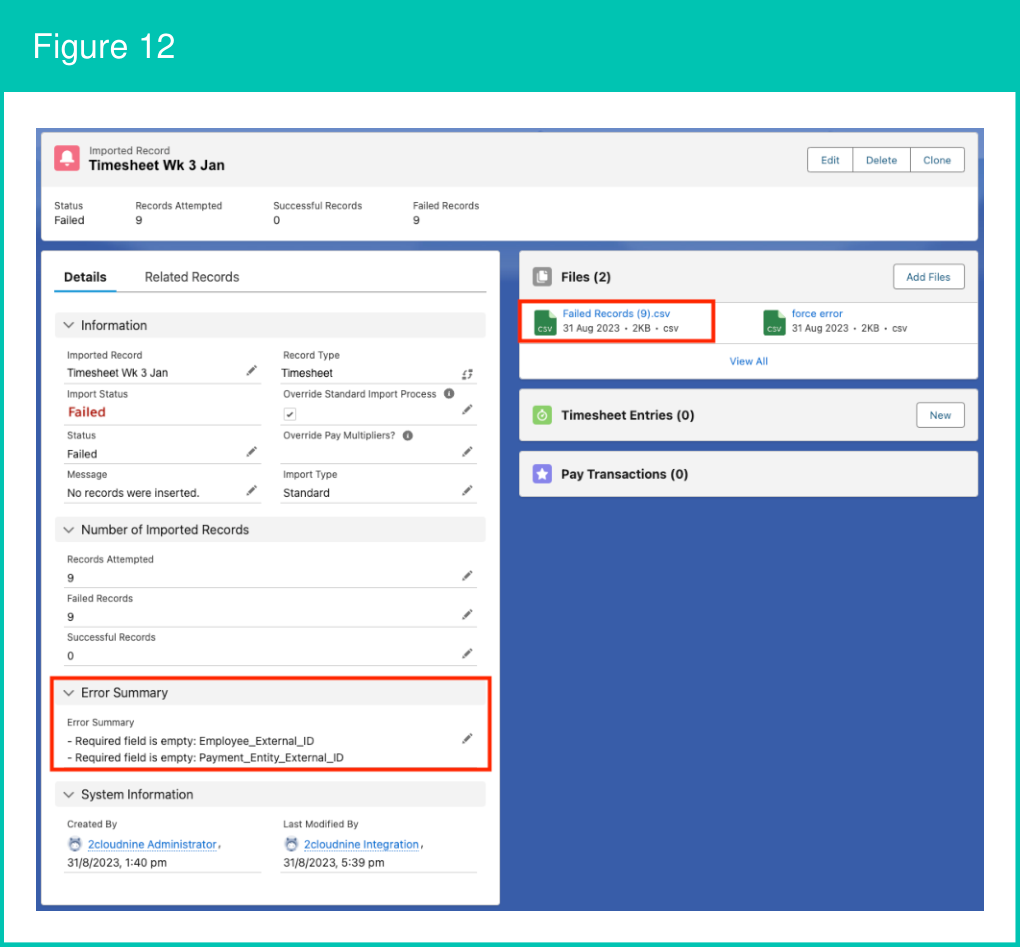Click the Employee_External_ID error line

pyautogui.click(x=191, y=741)
